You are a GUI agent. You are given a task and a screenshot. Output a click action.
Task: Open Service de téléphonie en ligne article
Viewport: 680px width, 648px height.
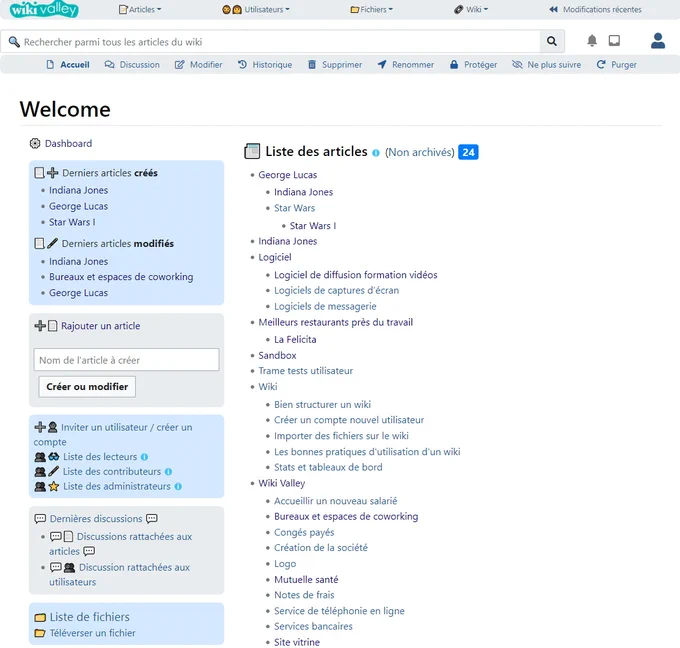pyautogui.click(x=339, y=611)
